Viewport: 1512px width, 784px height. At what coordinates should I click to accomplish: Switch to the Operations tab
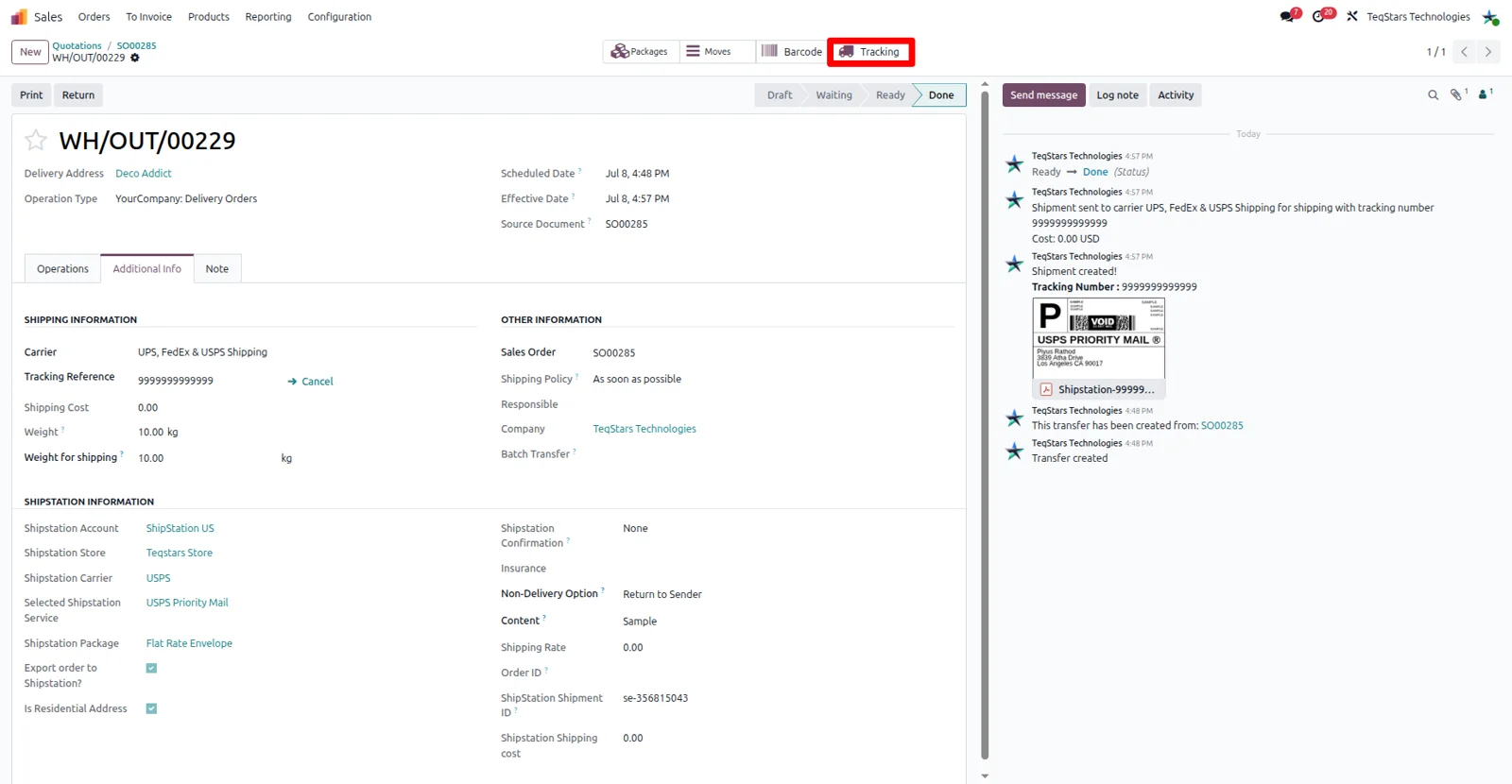(62, 269)
